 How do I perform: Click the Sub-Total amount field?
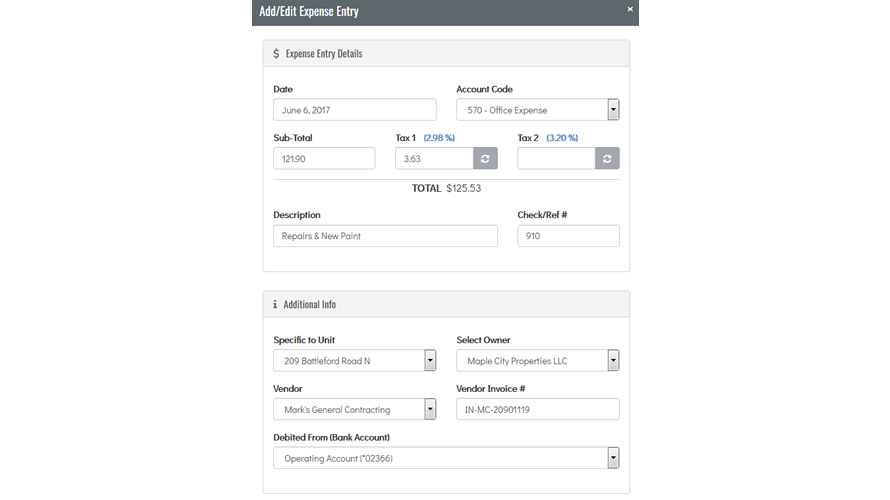(324, 158)
